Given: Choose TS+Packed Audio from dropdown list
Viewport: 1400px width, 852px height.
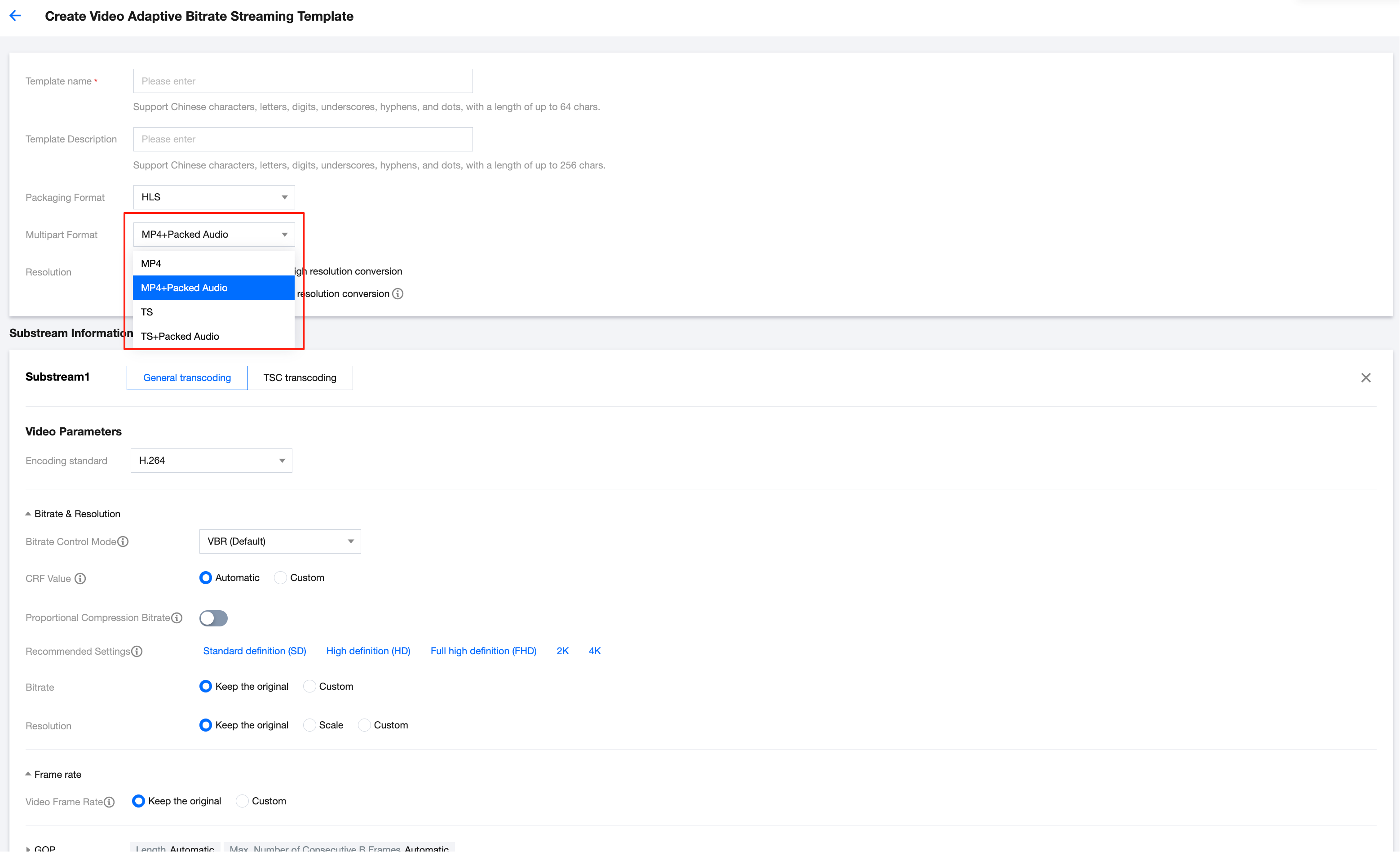Looking at the screenshot, I should (180, 337).
